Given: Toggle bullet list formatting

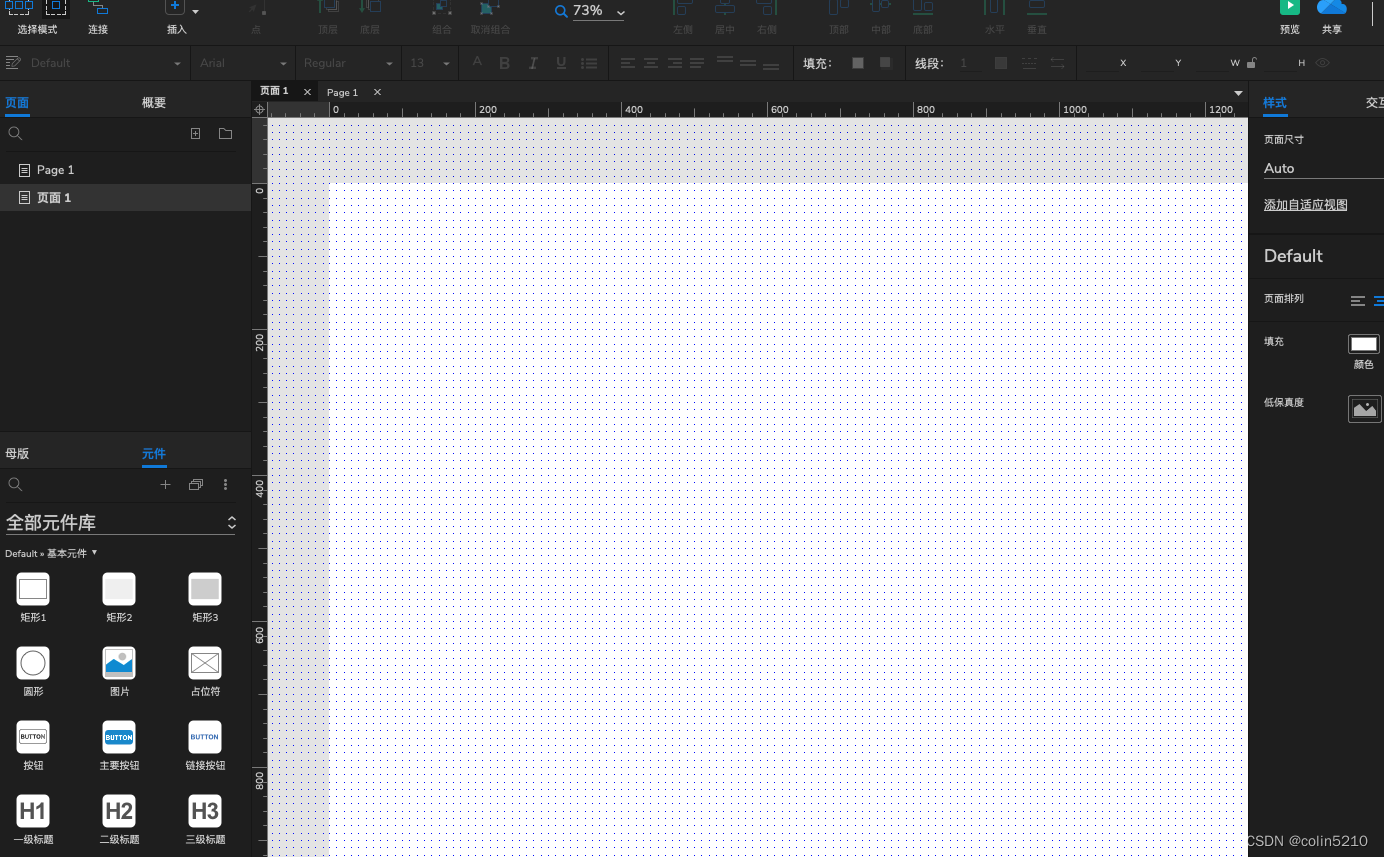Looking at the screenshot, I should coord(590,63).
